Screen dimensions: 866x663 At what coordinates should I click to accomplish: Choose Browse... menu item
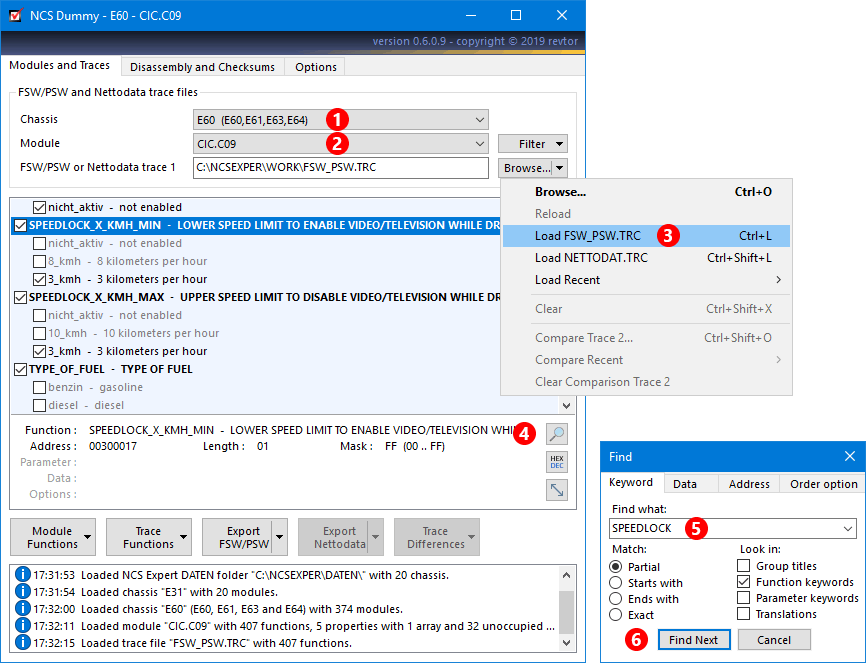click(x=646, y=192)
